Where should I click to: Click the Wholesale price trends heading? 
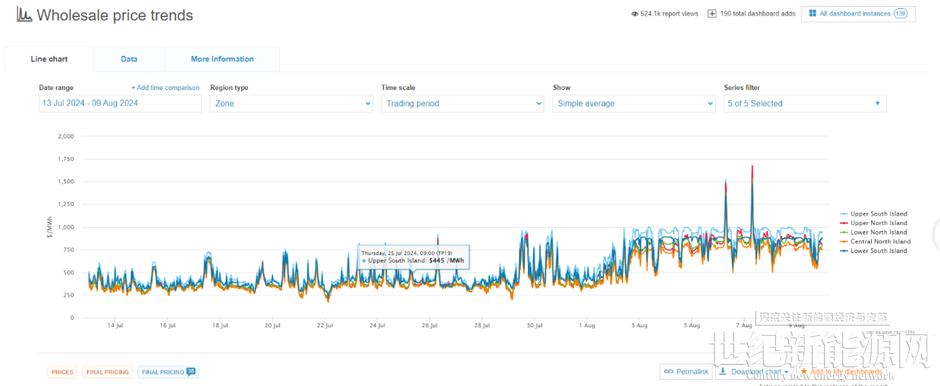pyautogui.click(x=115, y=15)
